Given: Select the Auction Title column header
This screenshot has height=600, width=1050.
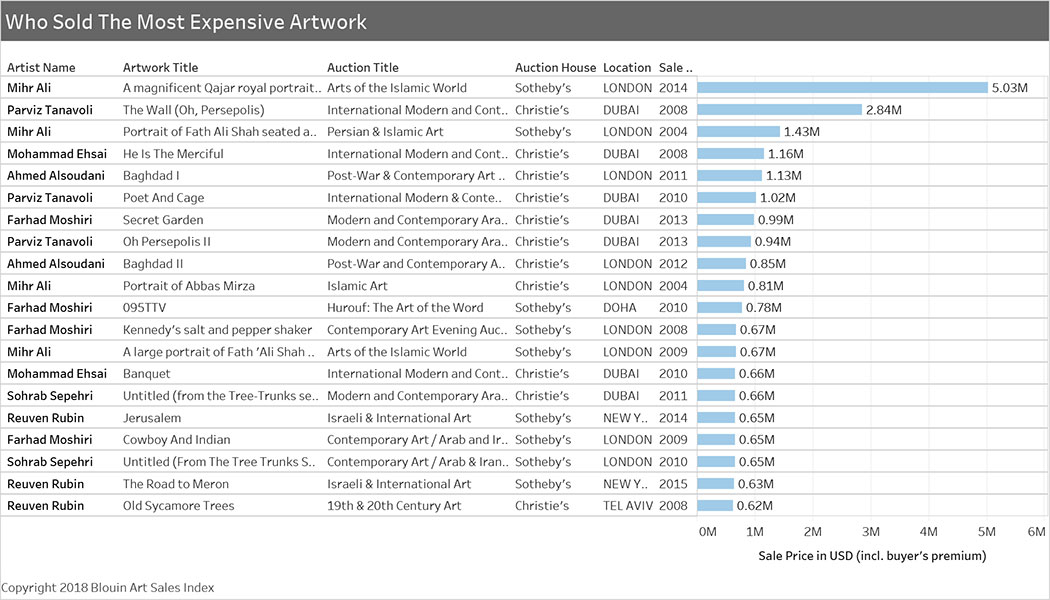Looking at the screenshot, I should click(362, 68).
